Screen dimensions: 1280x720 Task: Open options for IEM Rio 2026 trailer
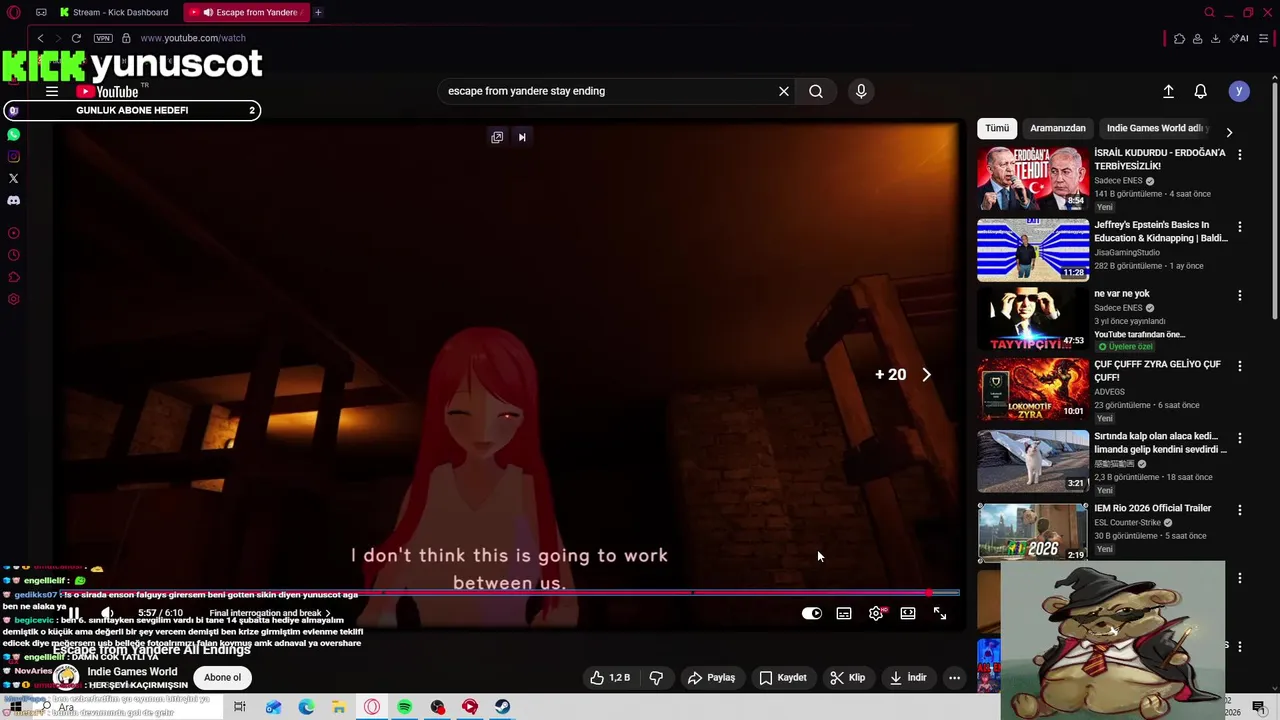coord(1240,510)
